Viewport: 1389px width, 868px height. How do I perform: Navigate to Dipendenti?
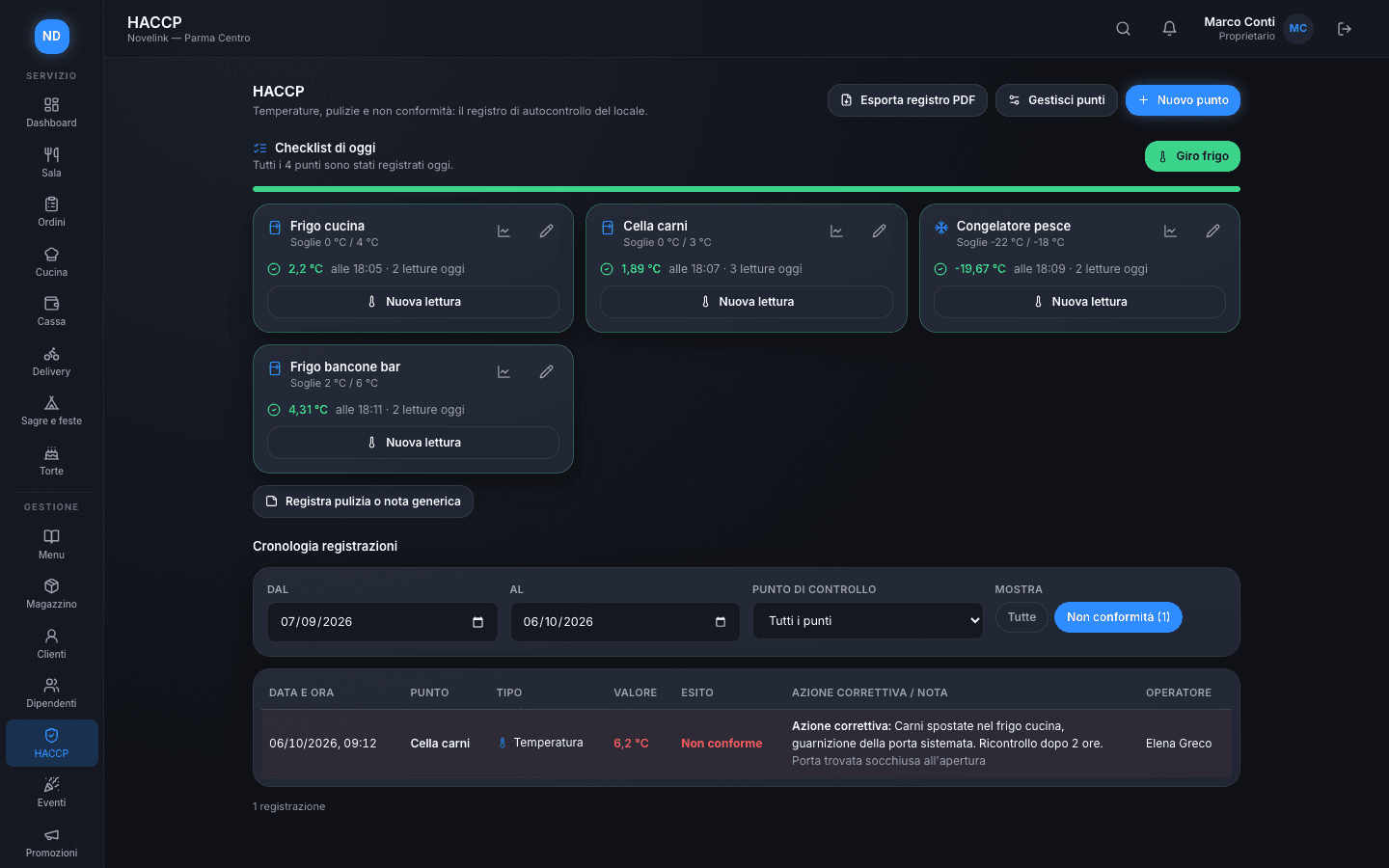(x=52, y=693)
